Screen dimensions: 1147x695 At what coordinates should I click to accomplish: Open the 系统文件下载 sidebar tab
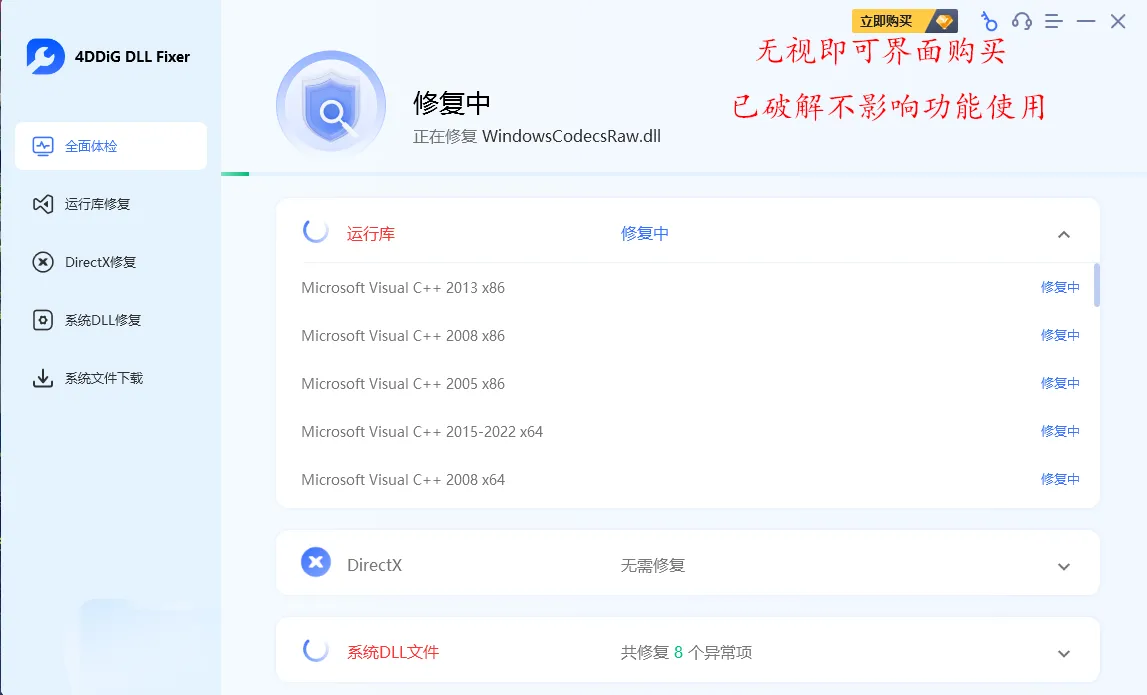[x=111, y=378]
